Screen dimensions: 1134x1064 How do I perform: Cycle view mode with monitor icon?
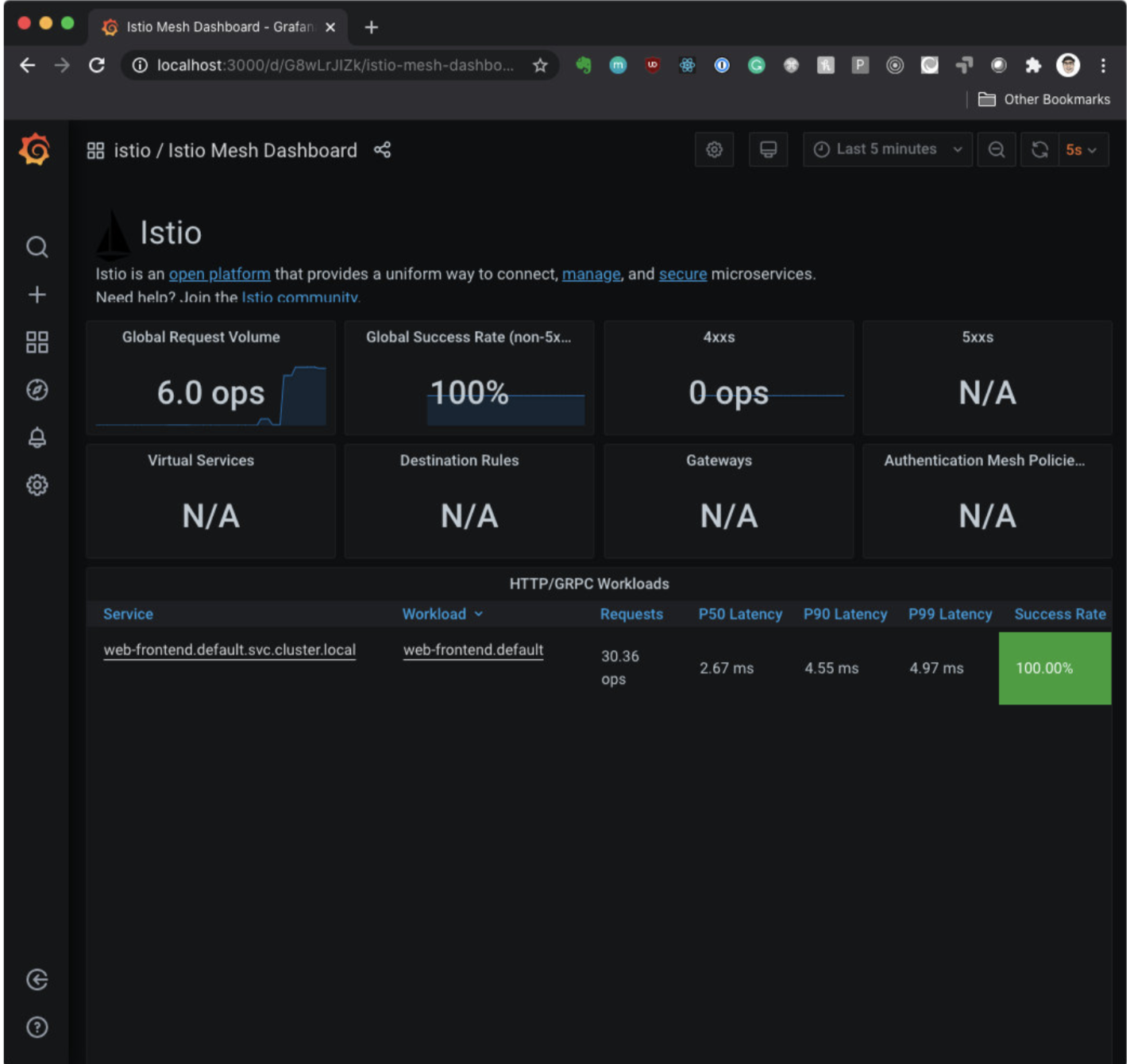tap(768, 149)
